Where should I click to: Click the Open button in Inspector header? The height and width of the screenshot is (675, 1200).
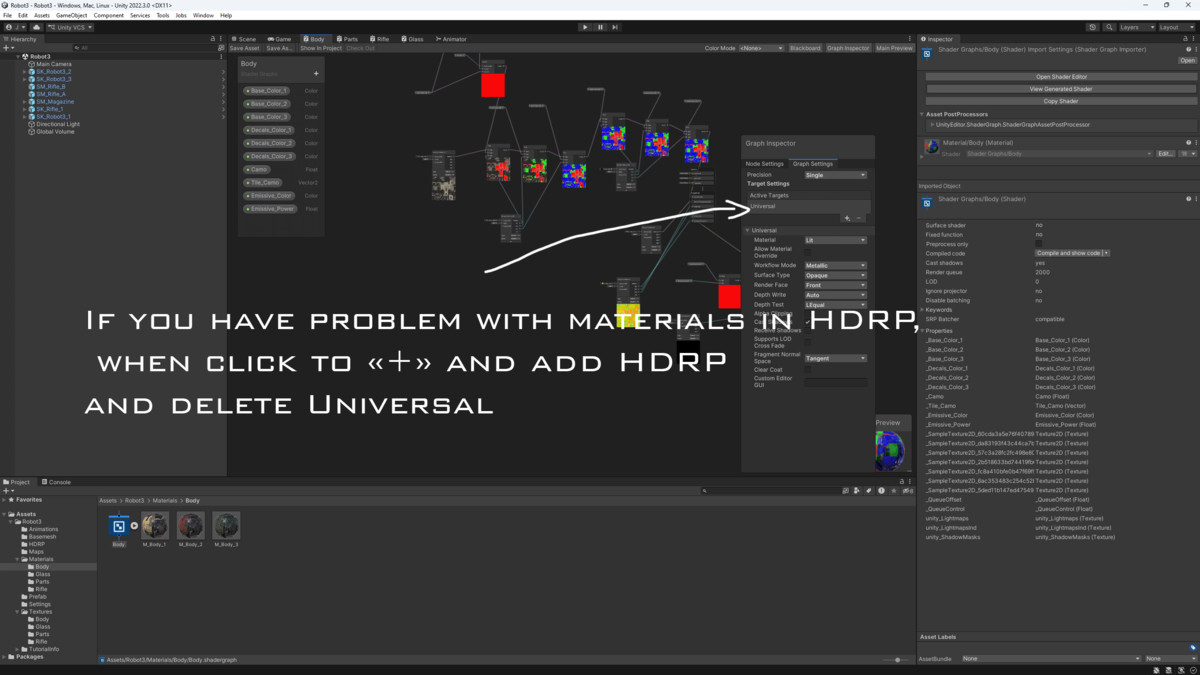tap(1187, 60)
